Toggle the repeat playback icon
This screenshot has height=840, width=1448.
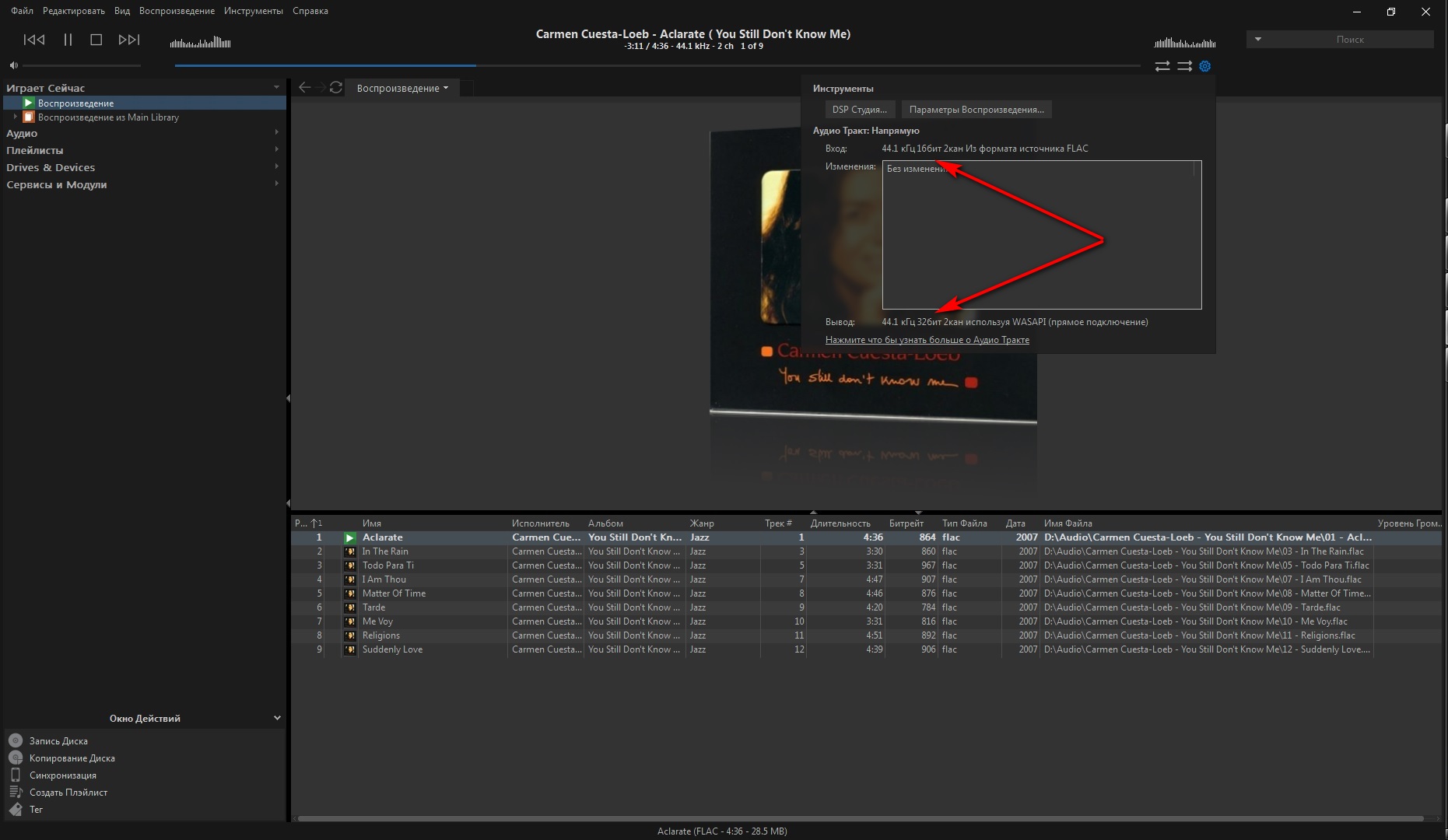1162,66
